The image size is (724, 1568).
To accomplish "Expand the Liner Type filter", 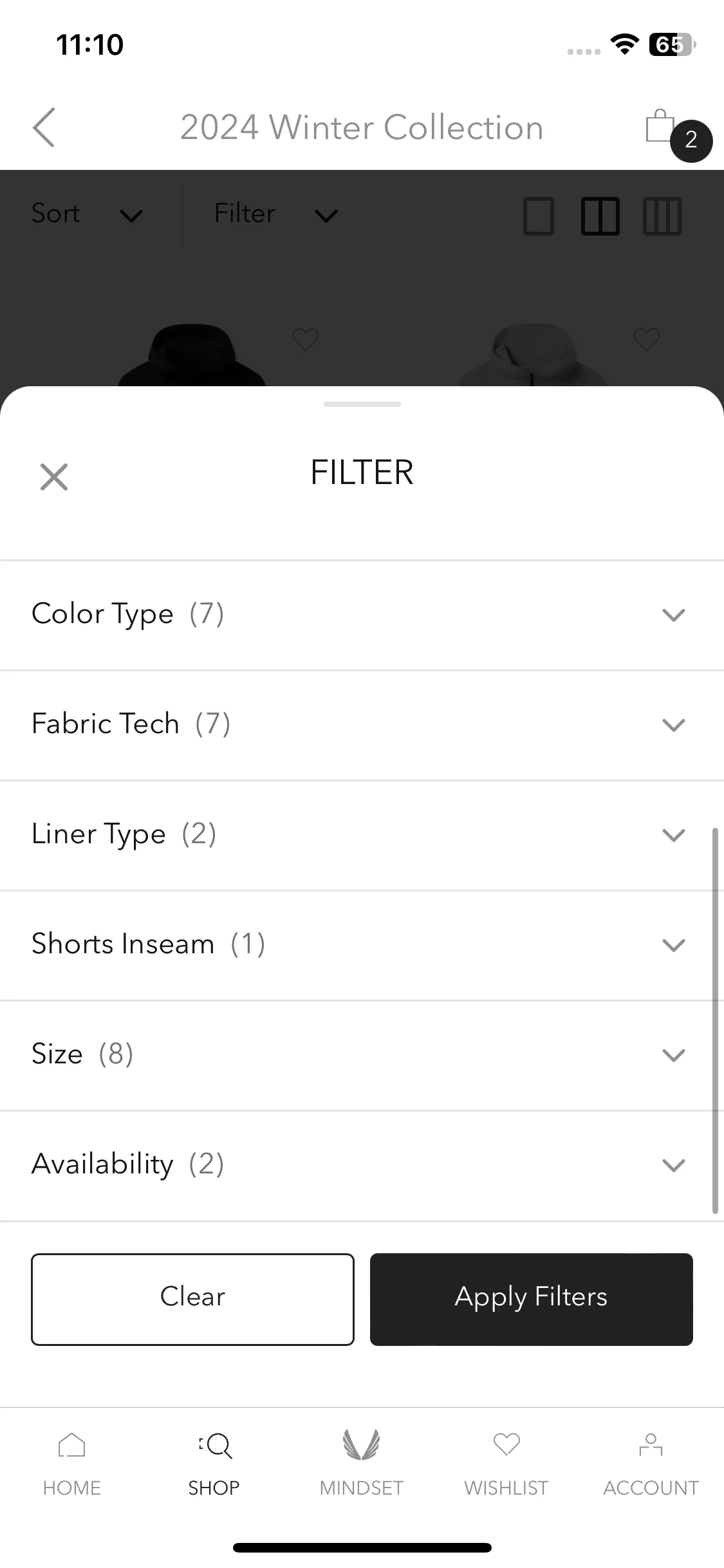I will (x=362, y=835).
